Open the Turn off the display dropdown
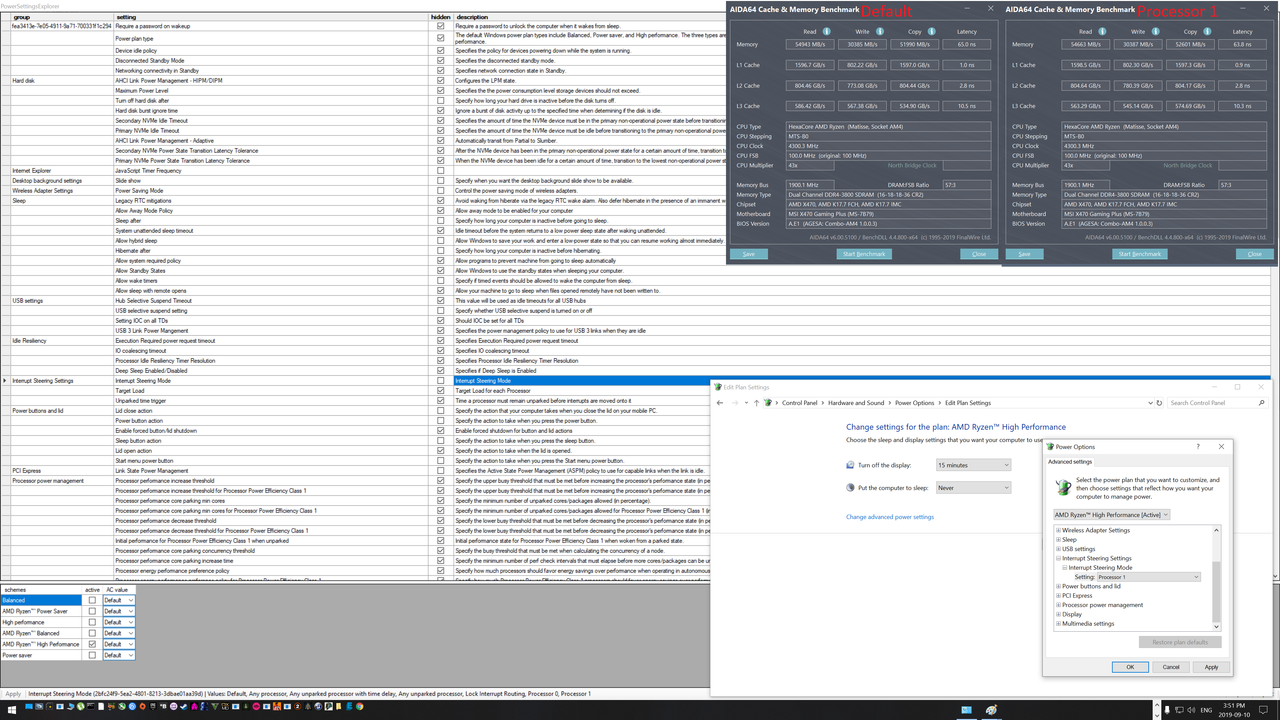This screenshot has height=720, width=1280. tap(973, 465)
